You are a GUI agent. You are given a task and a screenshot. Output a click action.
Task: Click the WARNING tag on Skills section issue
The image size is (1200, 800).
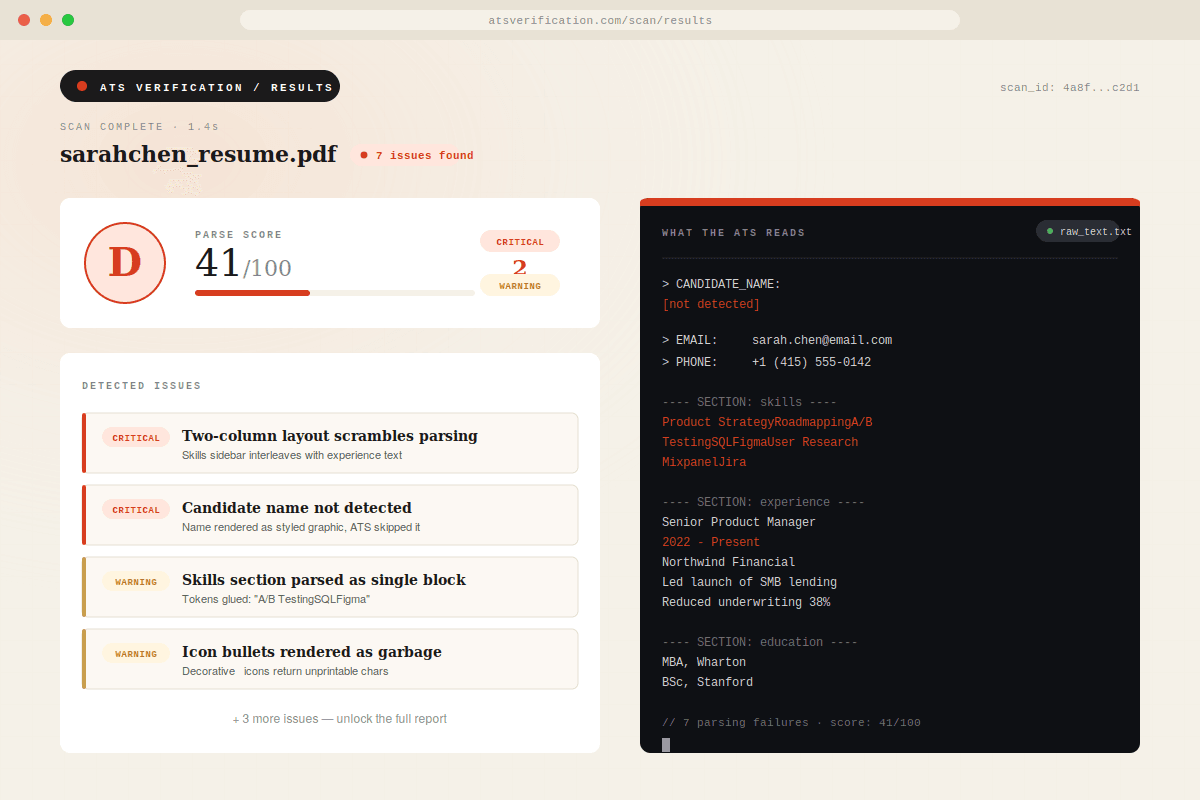[136, 582]
